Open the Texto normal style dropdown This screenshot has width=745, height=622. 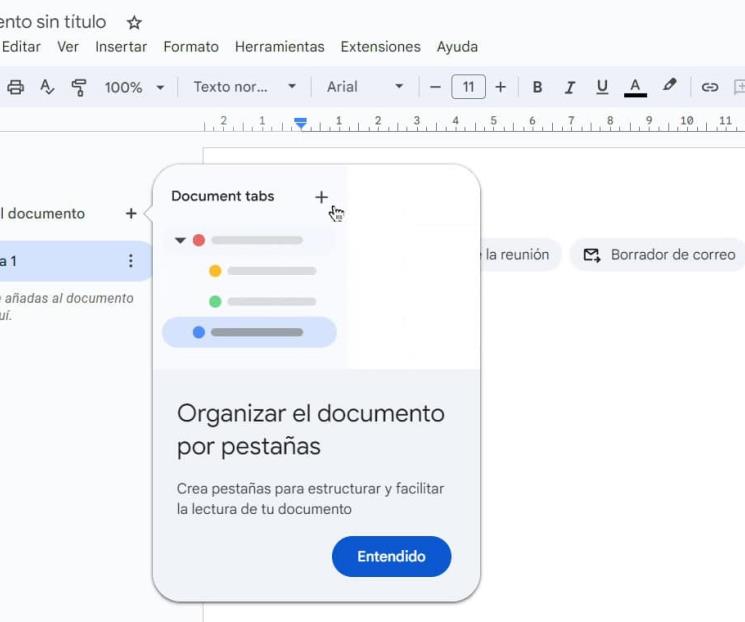(245, 87)
